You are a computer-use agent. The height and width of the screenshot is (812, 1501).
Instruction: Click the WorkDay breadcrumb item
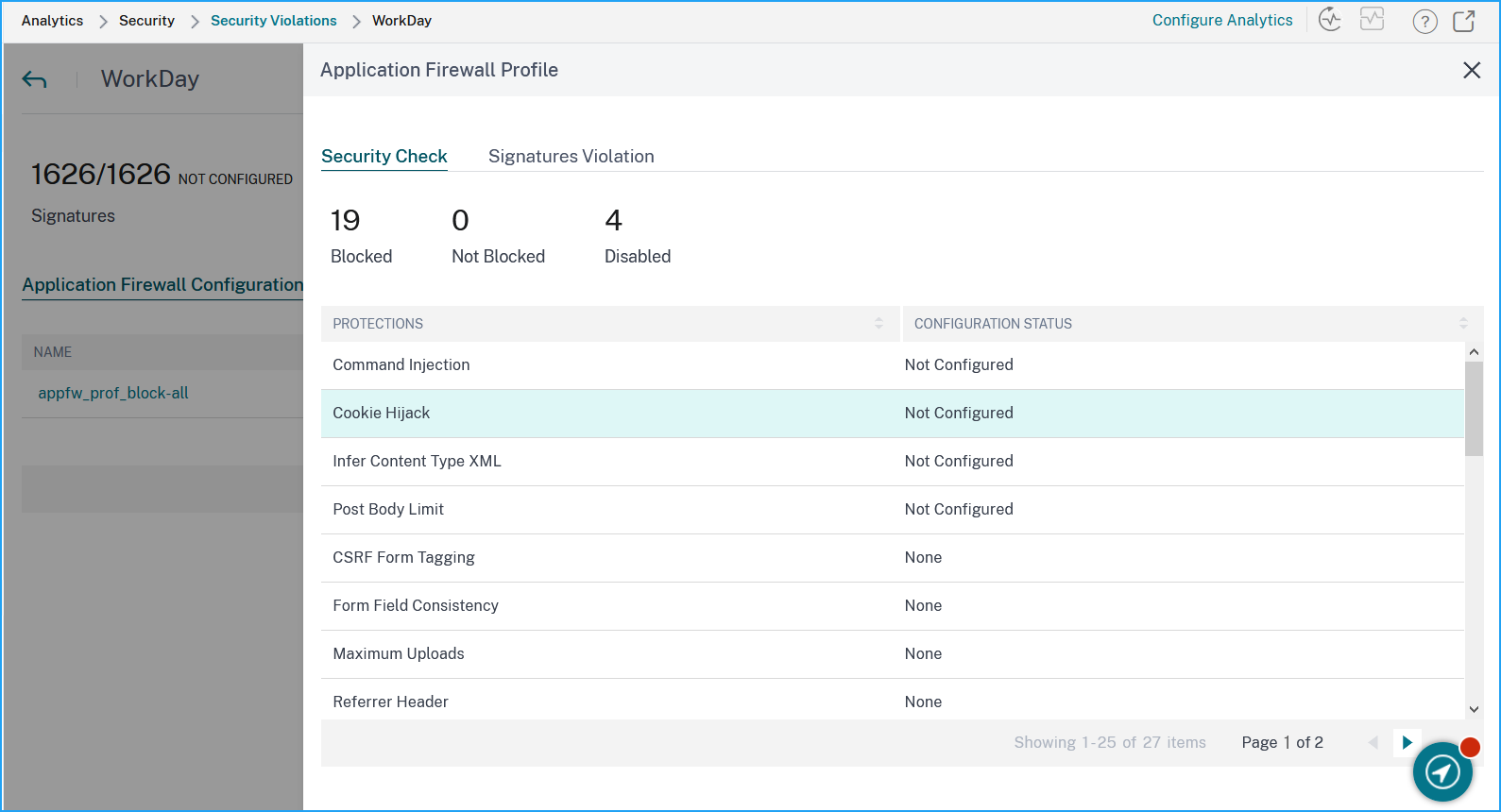(401, 21)
